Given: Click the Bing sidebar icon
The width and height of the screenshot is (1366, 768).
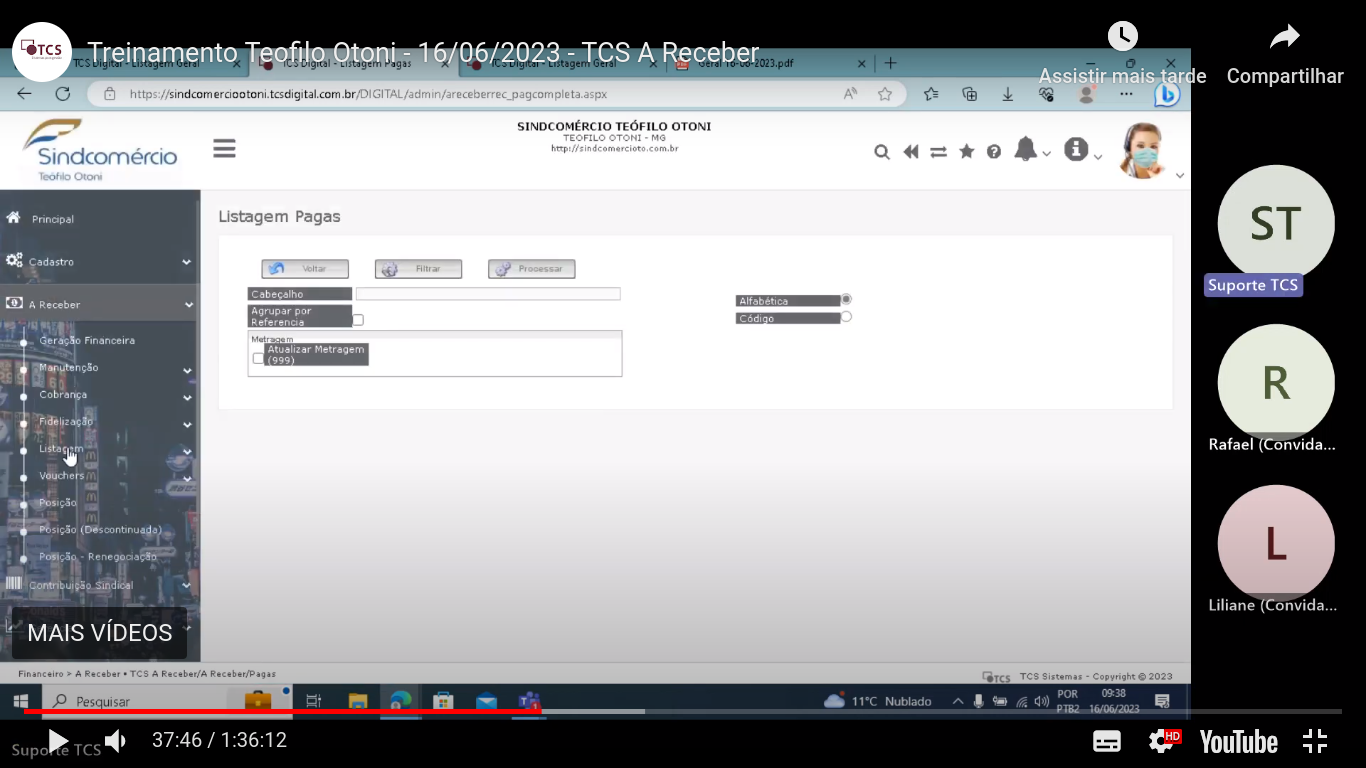Looking at the screenshot, I should coord(1166,94).
